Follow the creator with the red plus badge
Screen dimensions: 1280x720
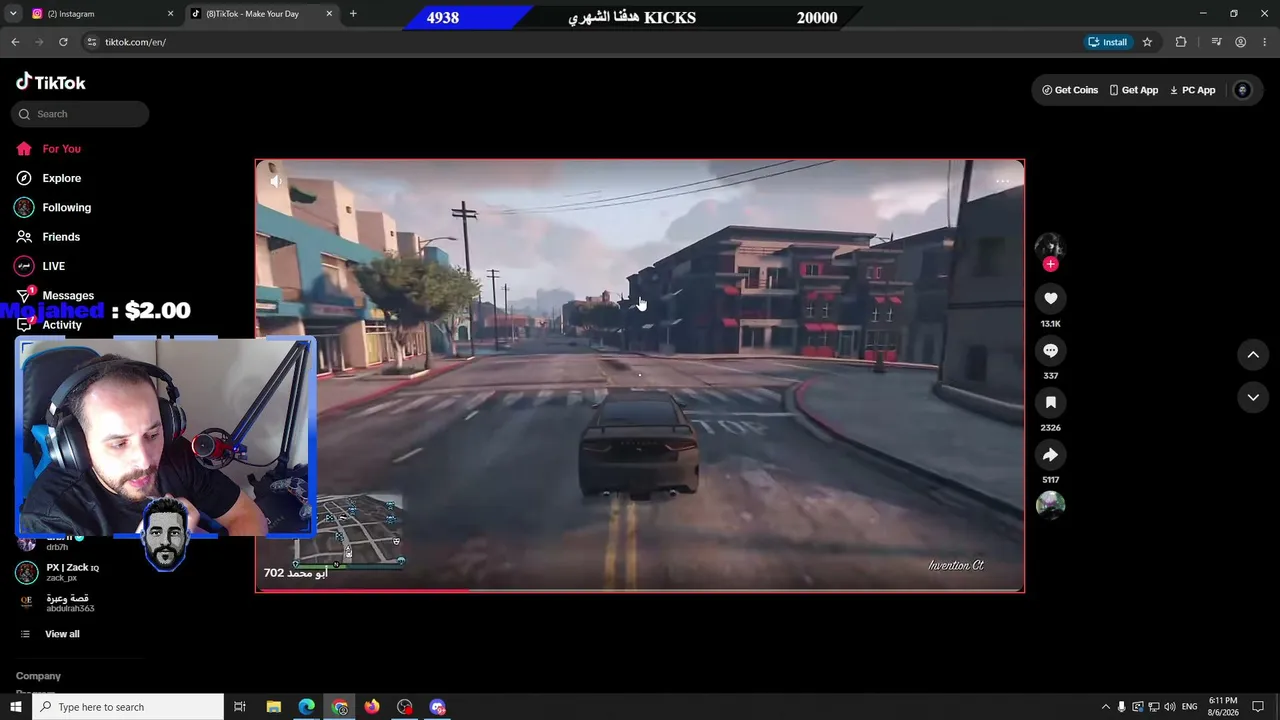click(1050, 264)
